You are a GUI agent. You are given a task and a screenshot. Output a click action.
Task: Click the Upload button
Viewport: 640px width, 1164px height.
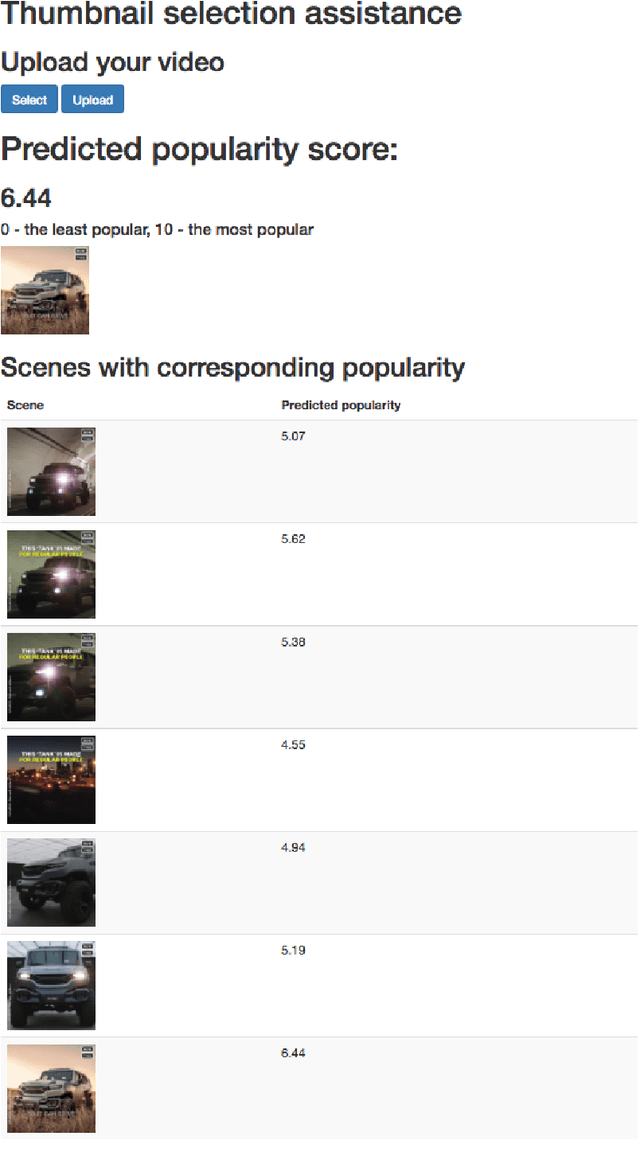click(x=92, y=100)
